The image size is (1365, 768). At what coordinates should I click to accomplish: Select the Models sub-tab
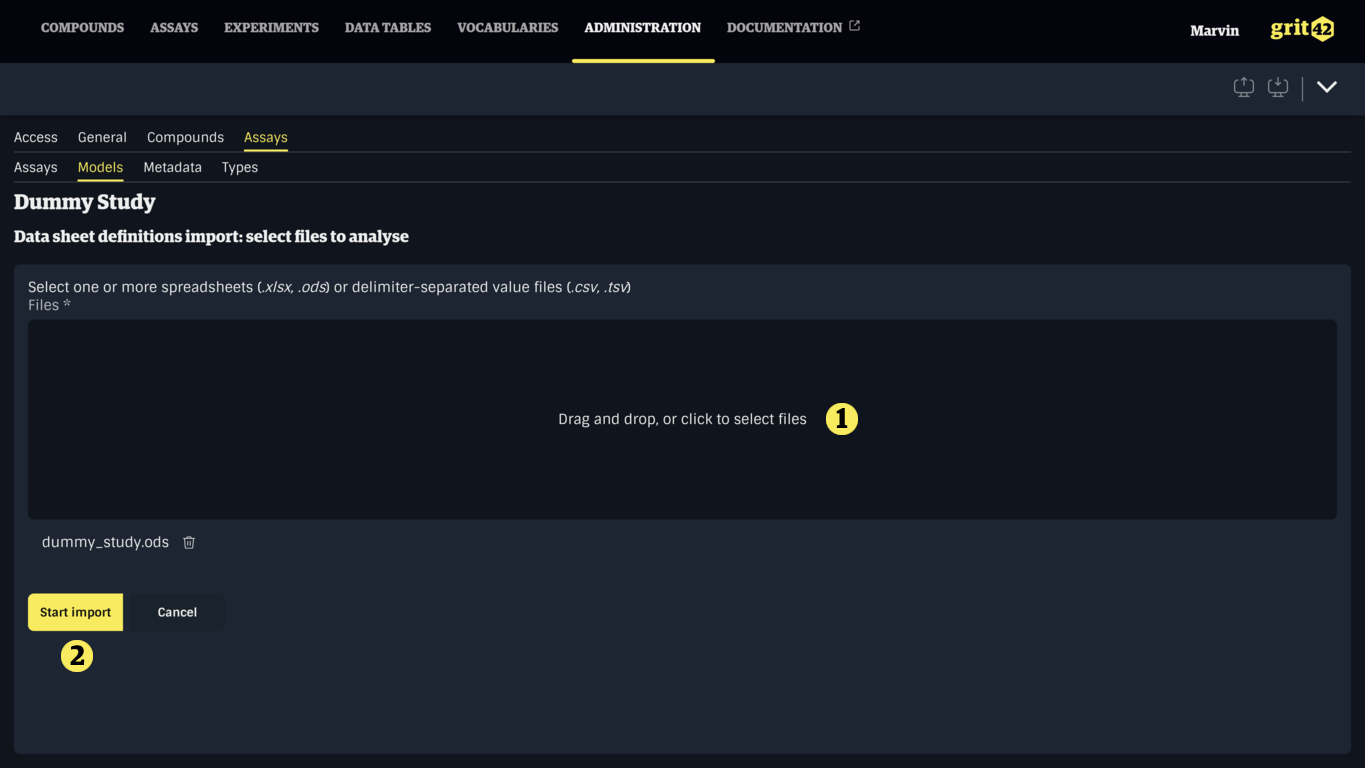100,167
